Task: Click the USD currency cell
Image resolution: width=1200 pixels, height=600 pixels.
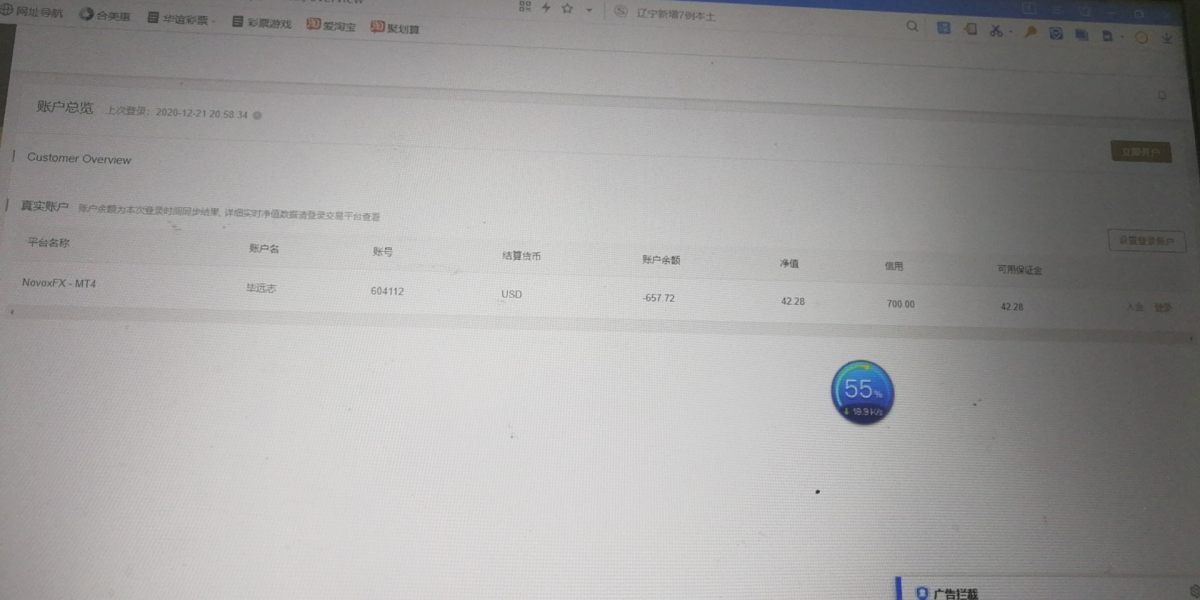Action: click(512, 295)
